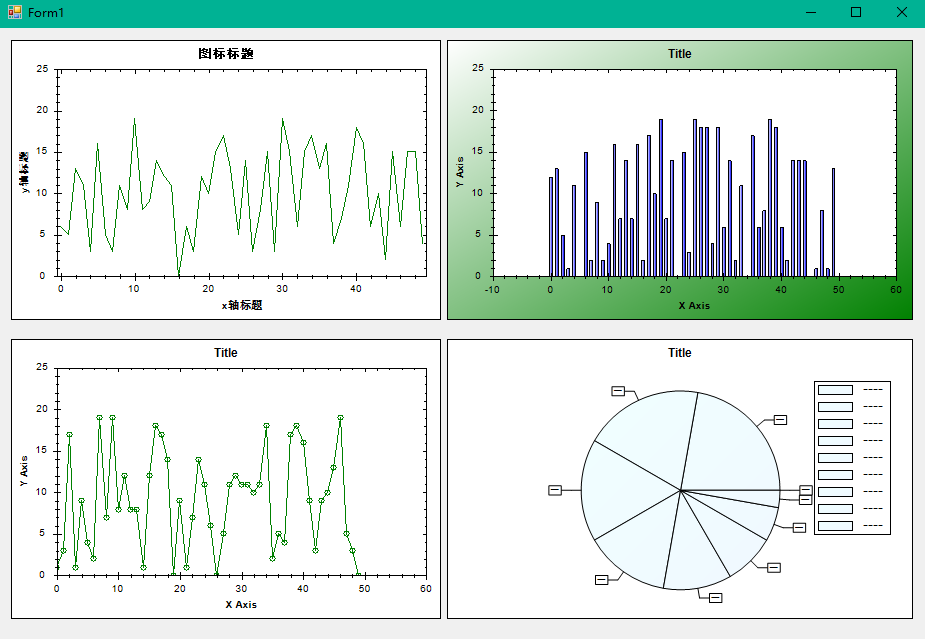Select the 'y轴标题' vertical axis label
The height and width of the screenshot is (639, 925).
24,172
